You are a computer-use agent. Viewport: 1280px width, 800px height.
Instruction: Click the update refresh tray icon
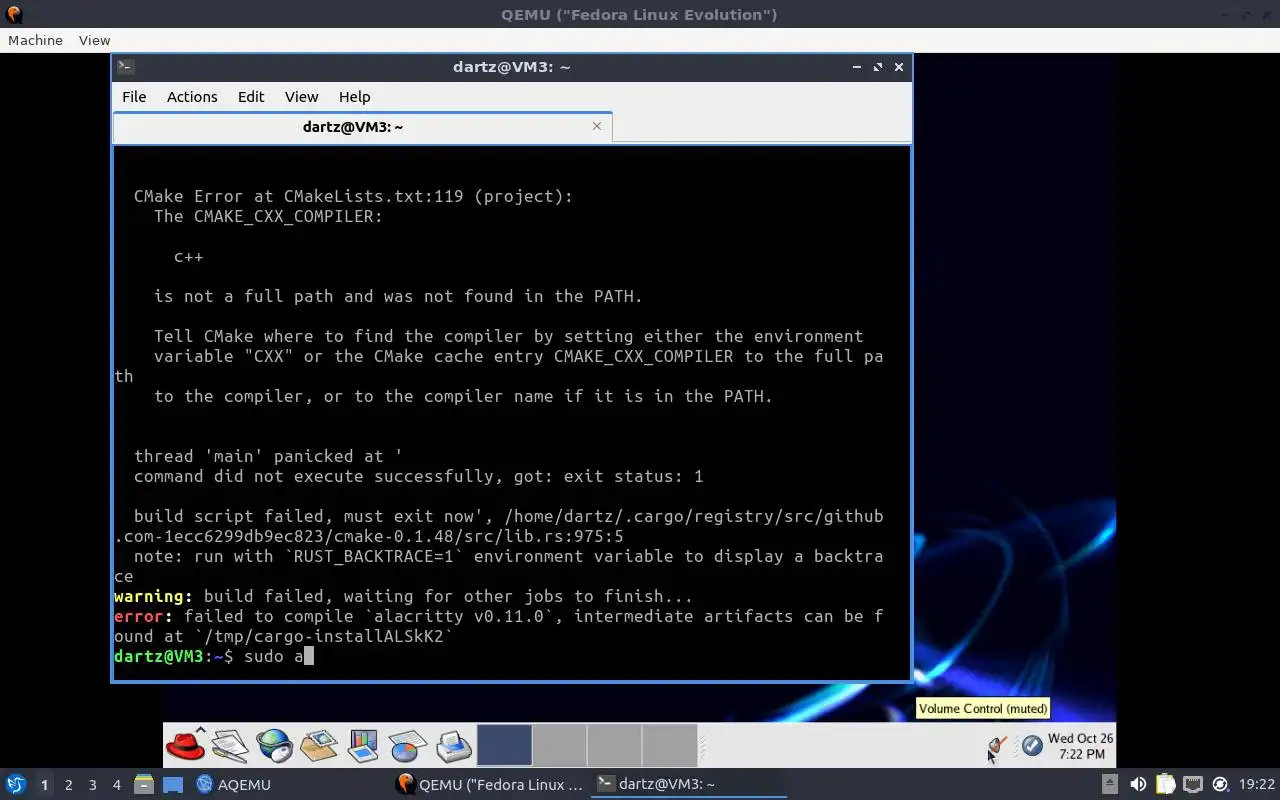(1220, 784)
